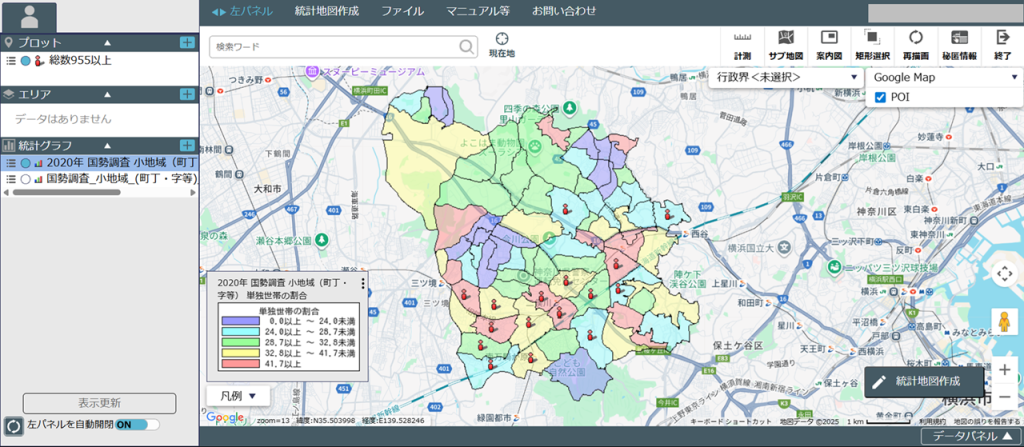Open the 行政界 <未選択> dropdown
Image resolution: width=1024 pixels, height=447 pixels.
(787, 77)
